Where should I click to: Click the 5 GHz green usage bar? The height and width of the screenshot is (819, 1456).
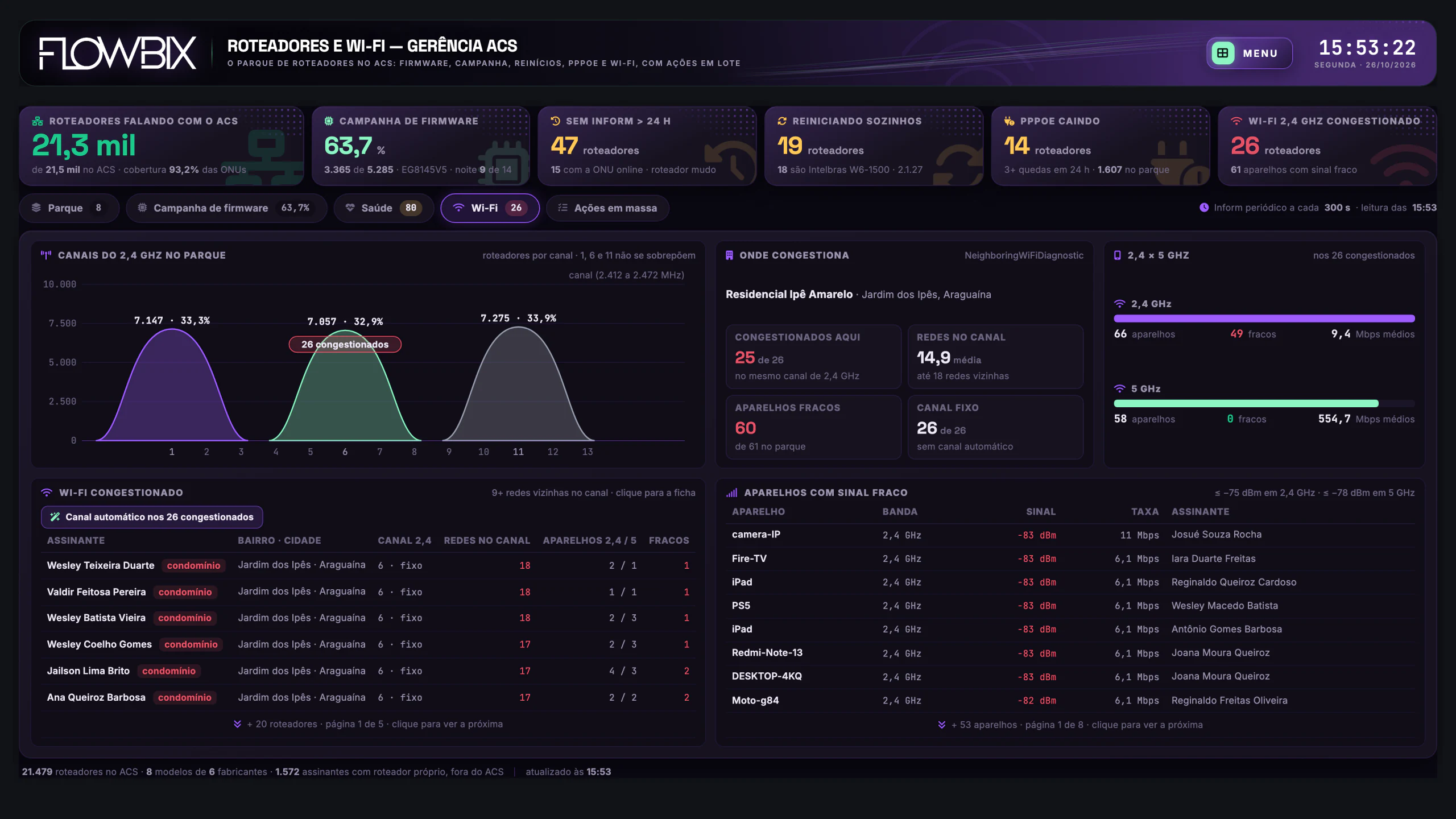[x=1246, y=403]
